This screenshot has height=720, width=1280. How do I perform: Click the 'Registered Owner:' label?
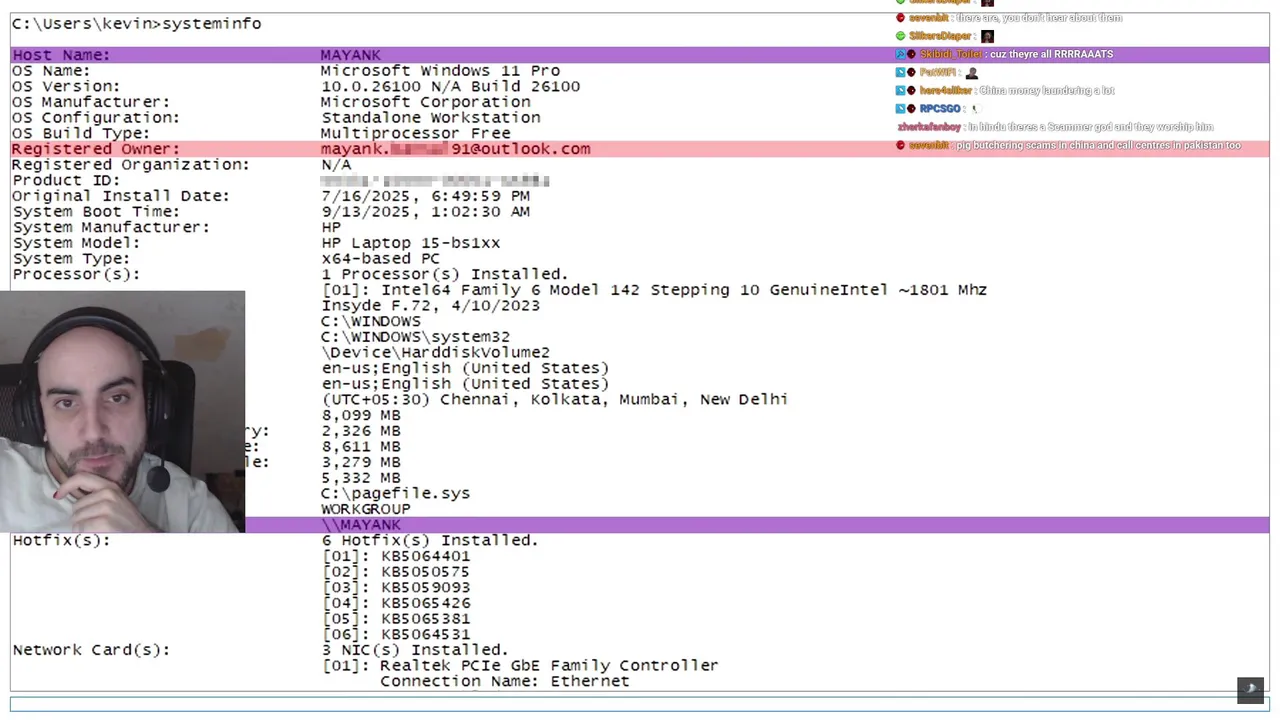pos(96,149)
